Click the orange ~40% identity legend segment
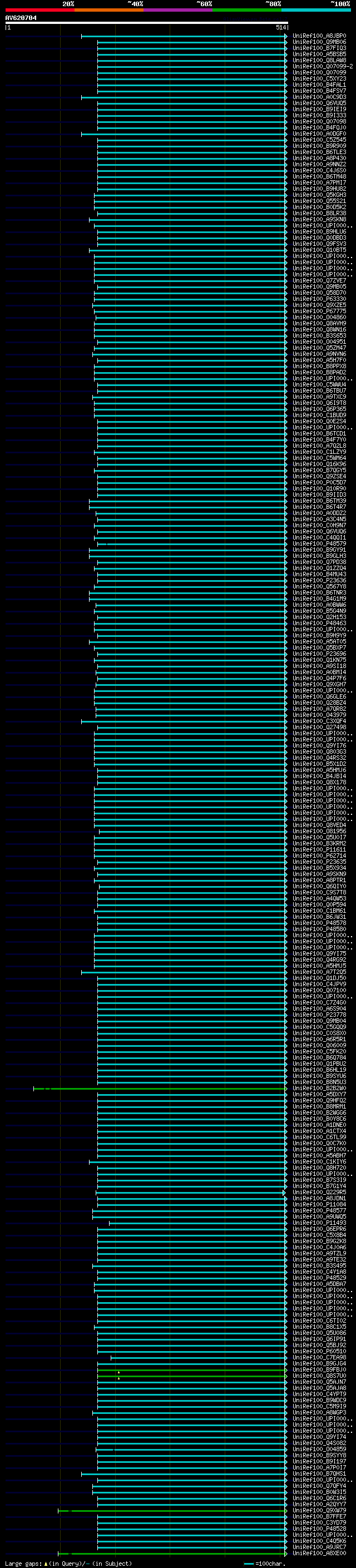This screenshot has width=356, height=1568. (x=109, y=10)
